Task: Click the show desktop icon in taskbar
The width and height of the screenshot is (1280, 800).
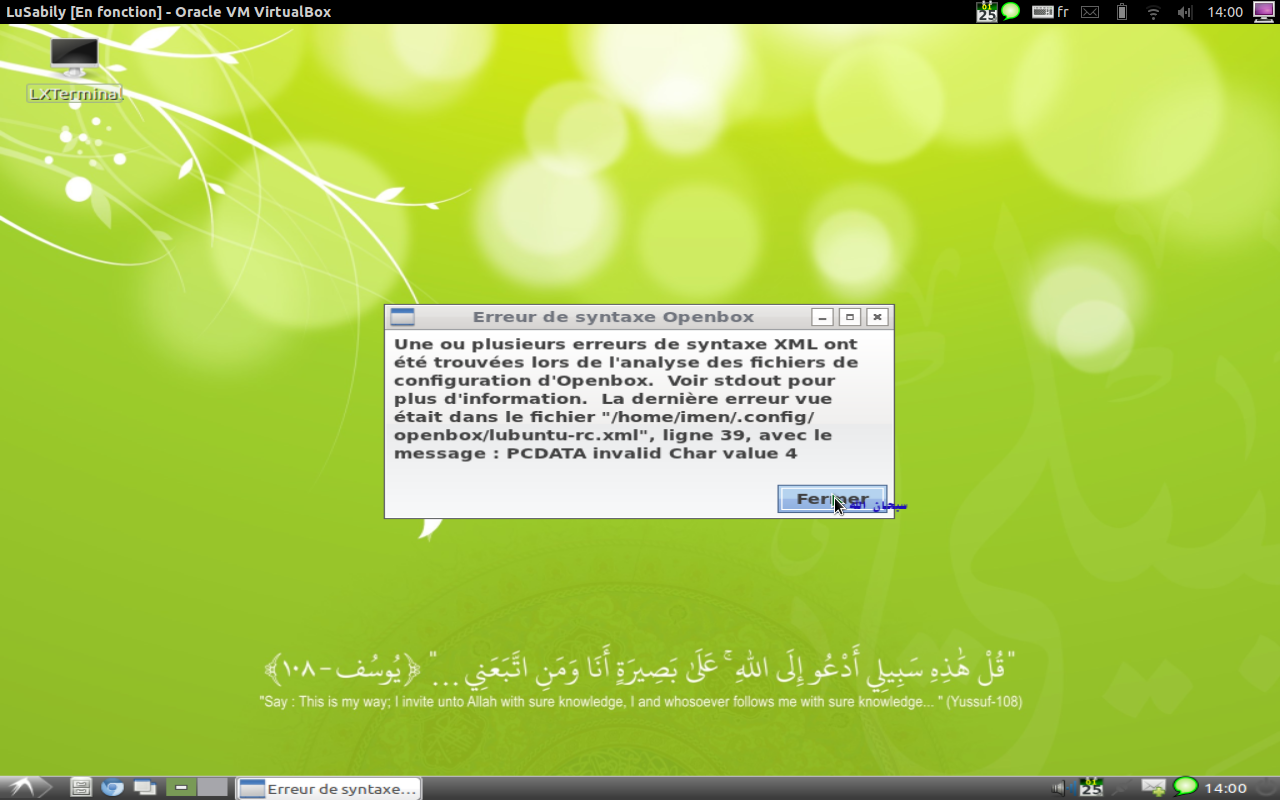Action: [145, 788]
